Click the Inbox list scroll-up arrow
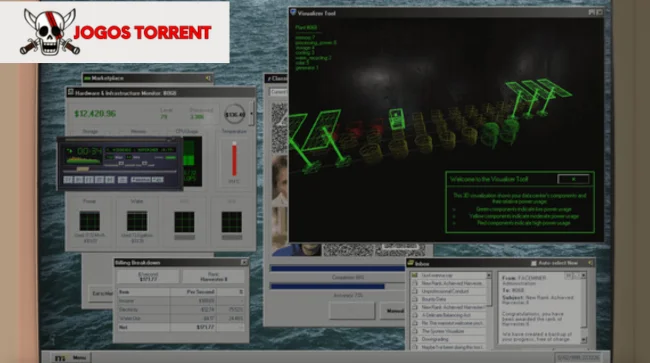Viewport: 650px width, 363px height. (489, 275)
